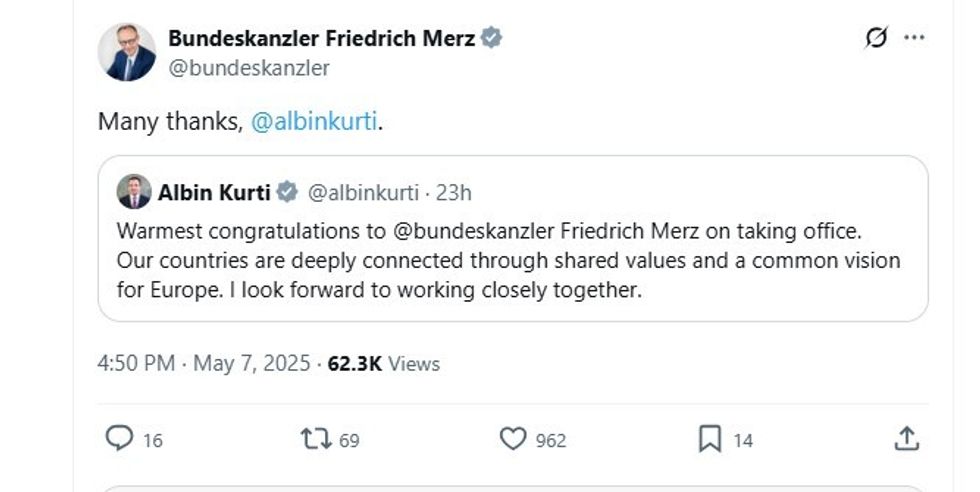The image size is (980, 492).
Task: Click the @bundeskanzler handle under the name
Action: click(249, 68)
